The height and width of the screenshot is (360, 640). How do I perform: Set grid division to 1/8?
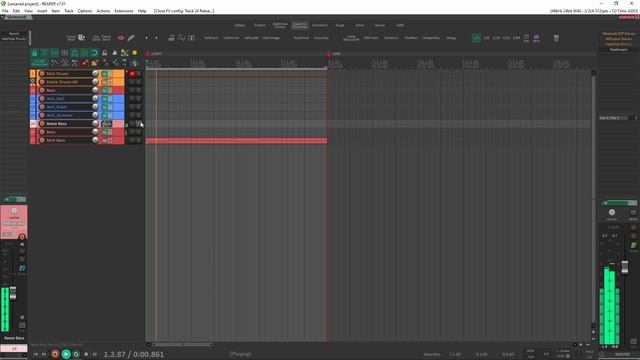point(487,38)
